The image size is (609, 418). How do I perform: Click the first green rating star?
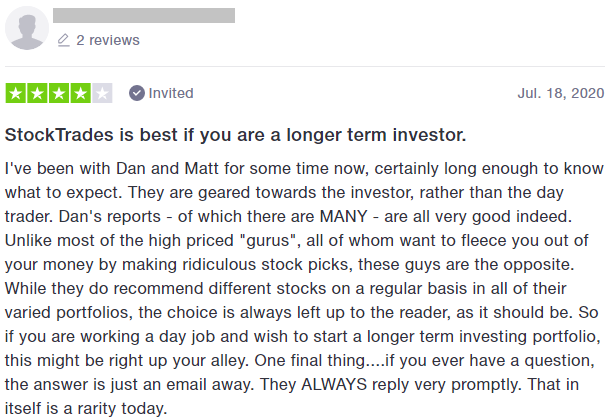click(17, 94)
